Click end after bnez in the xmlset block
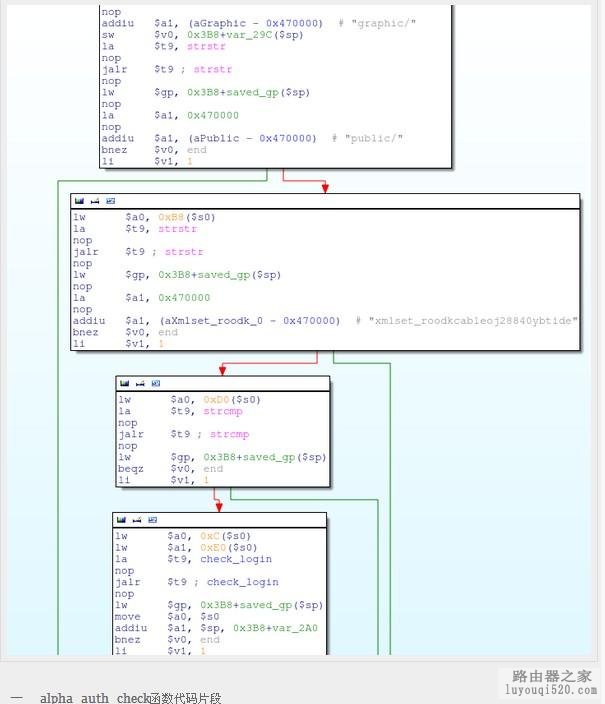 pos(168,332)
